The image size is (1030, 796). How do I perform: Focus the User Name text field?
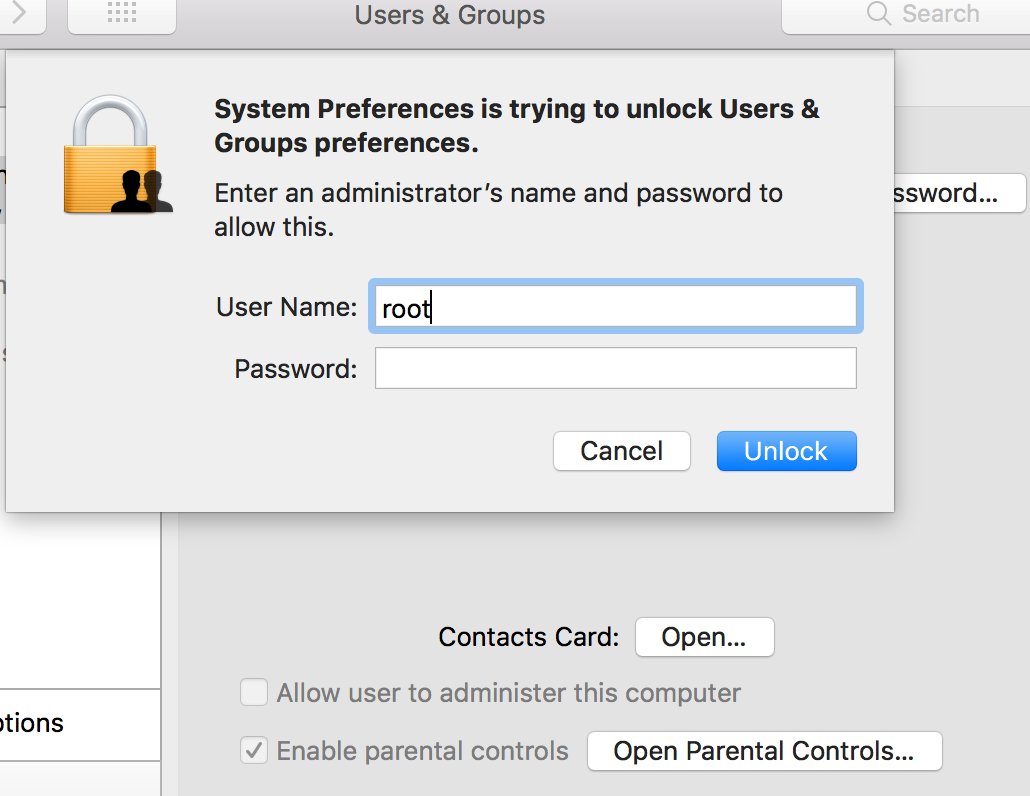[615, 307]
